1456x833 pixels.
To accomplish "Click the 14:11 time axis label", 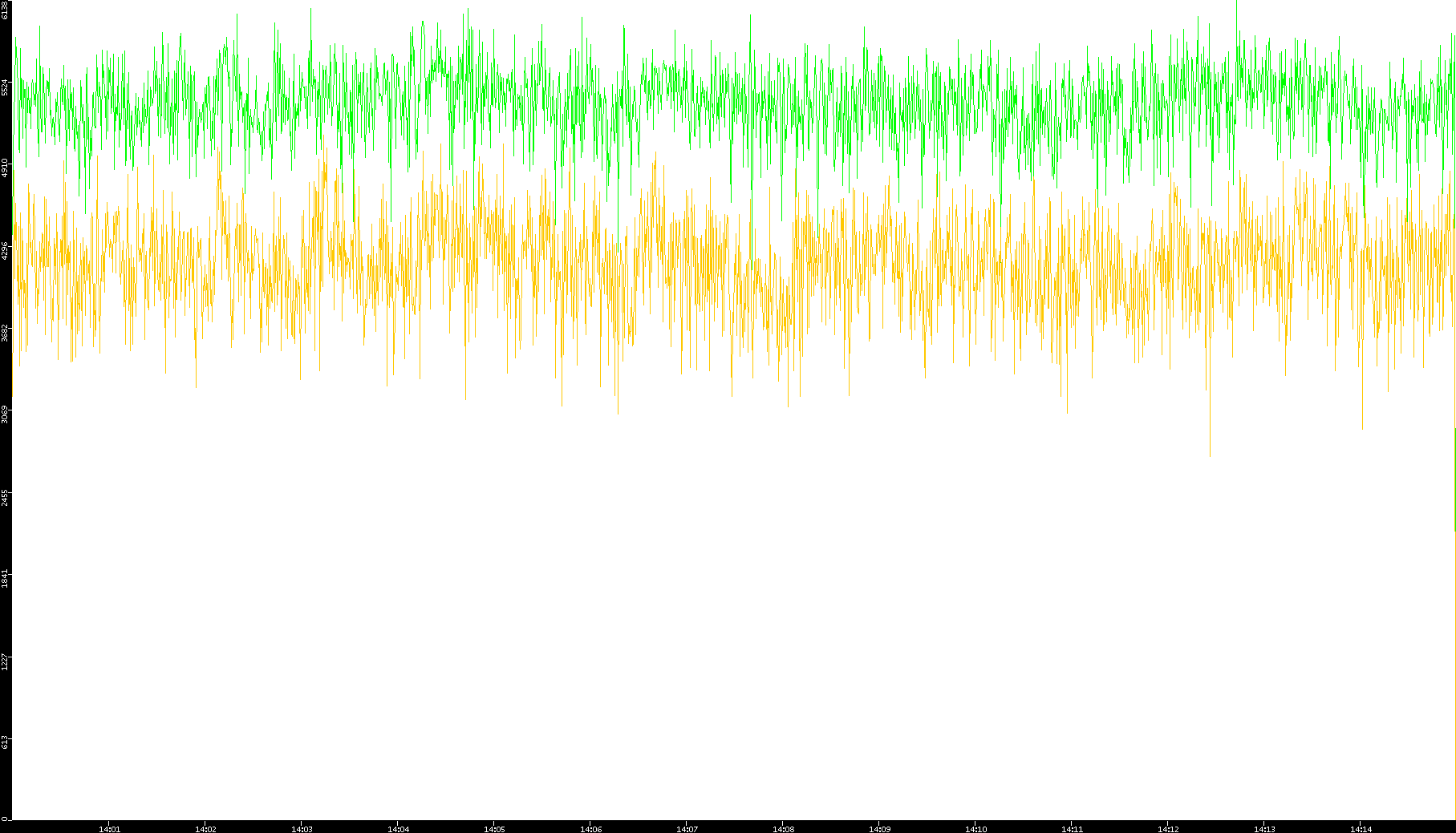I will point(1072,828).
